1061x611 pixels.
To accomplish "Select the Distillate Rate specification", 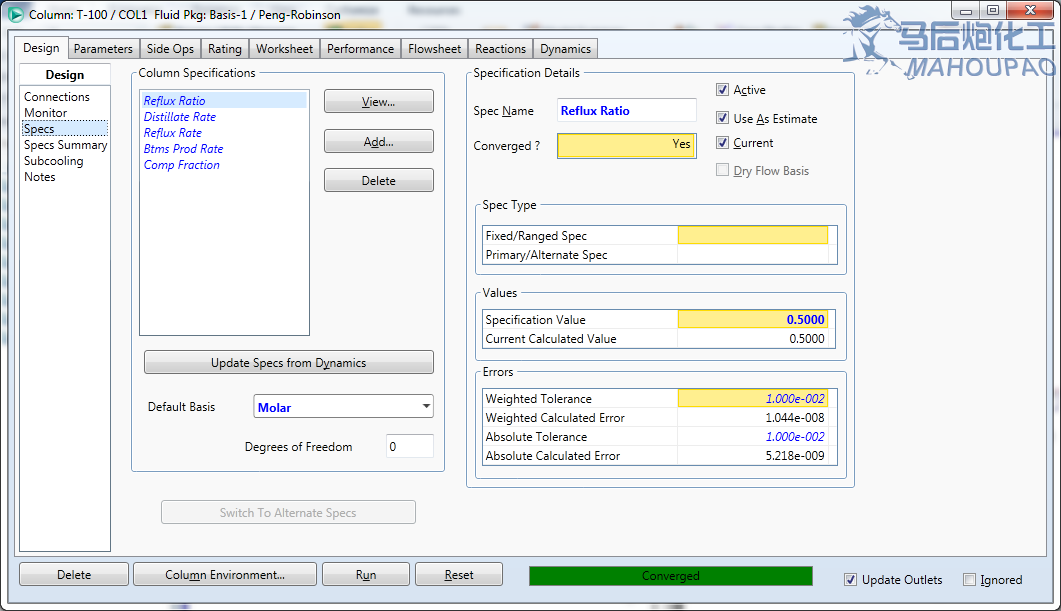I will 179,117.
